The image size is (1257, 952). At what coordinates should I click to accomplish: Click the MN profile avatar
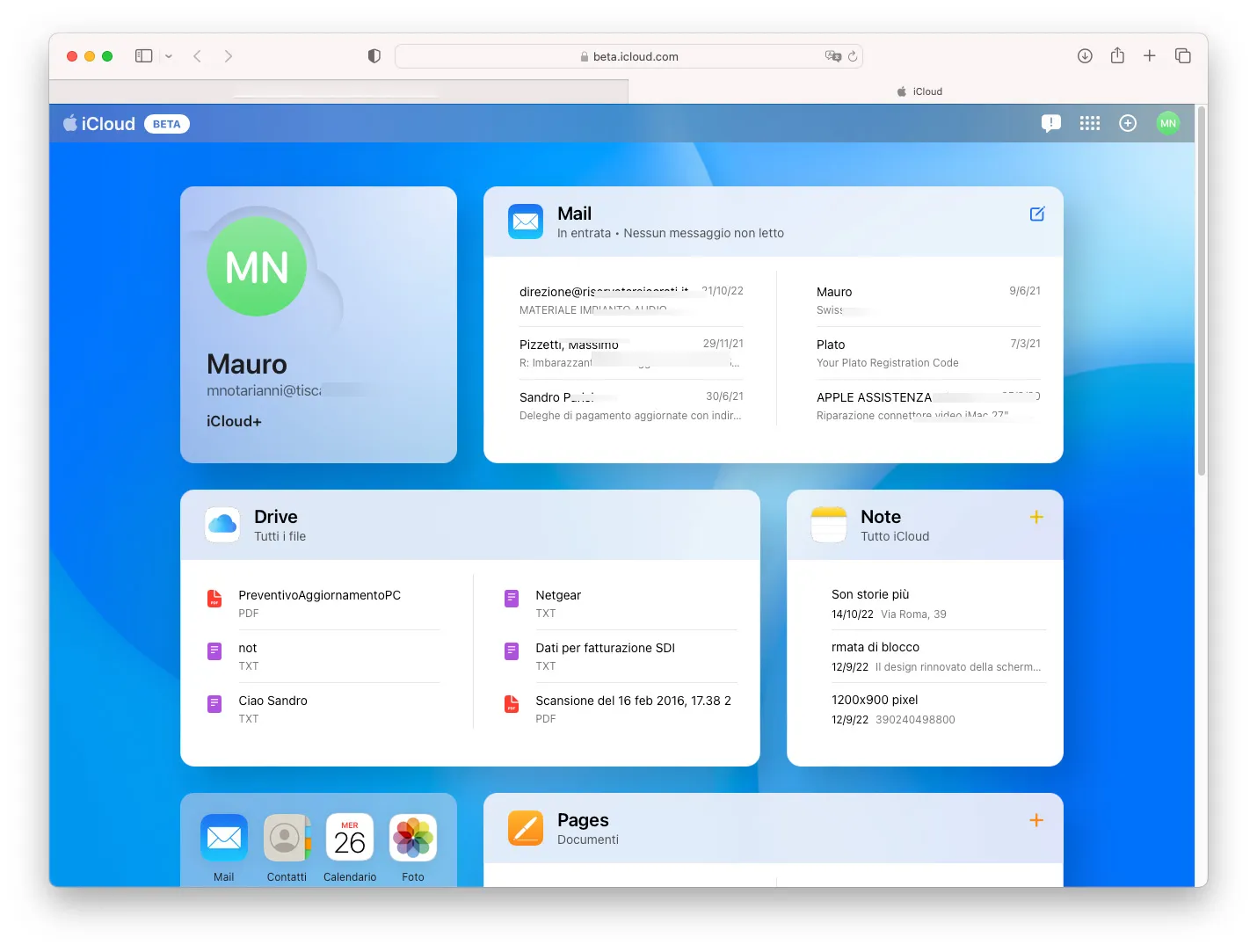[x=1168, y=123]
